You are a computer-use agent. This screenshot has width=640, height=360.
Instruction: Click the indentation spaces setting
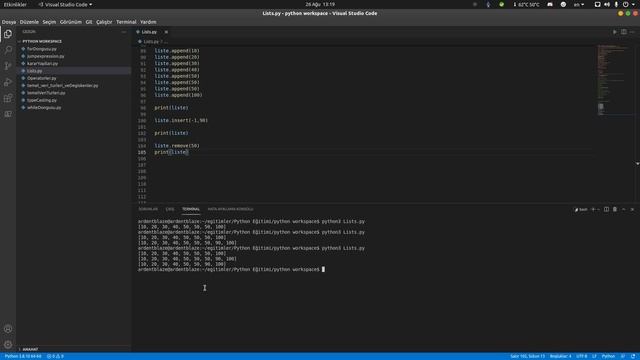[x=560, y=356]
